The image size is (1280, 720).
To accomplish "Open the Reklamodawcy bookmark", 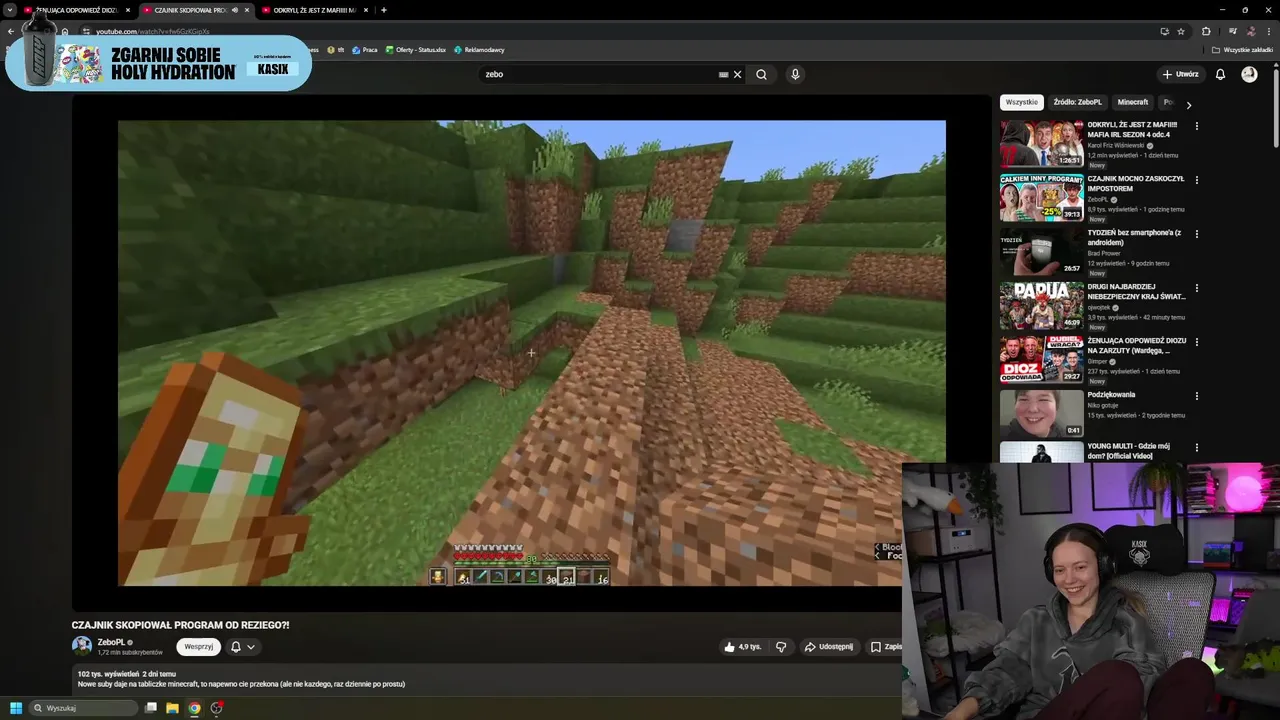I will 479,50.
